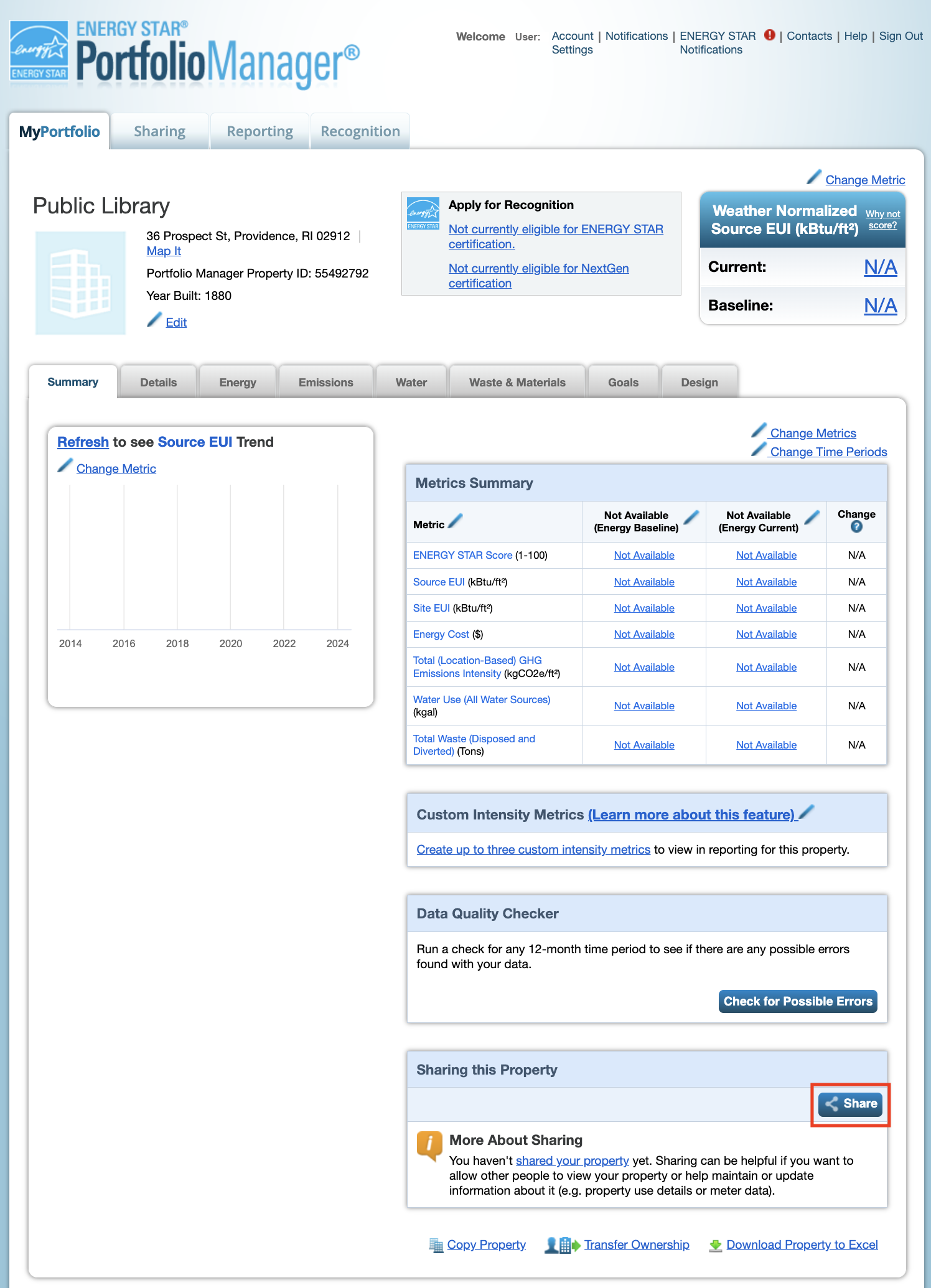Click the building thumbnail for Public Library
Screen dimensions: 931x1288
tap(80, 283)
